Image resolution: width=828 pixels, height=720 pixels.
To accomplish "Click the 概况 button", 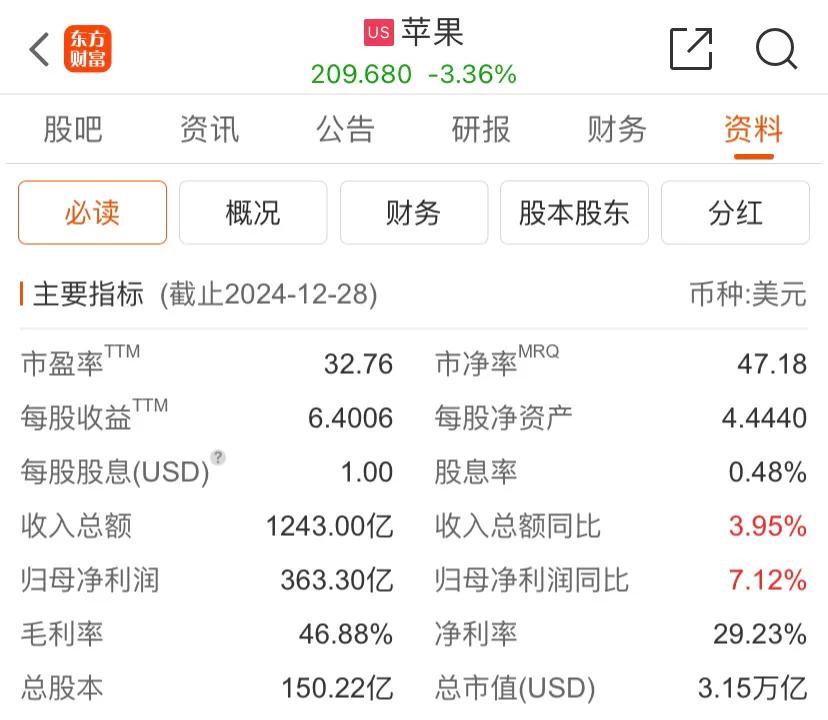I will [253, 212].
